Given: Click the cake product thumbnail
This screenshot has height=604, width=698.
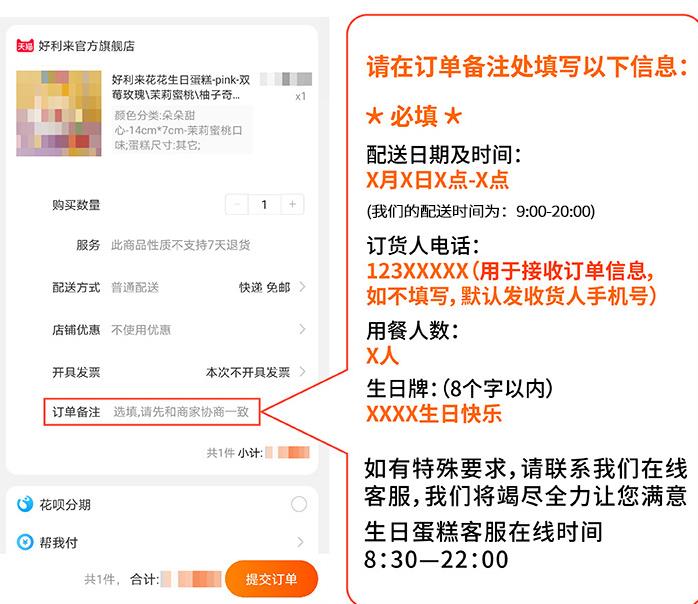Looking at the screenshot, I should pyautogui.click(x=59, y=114).
